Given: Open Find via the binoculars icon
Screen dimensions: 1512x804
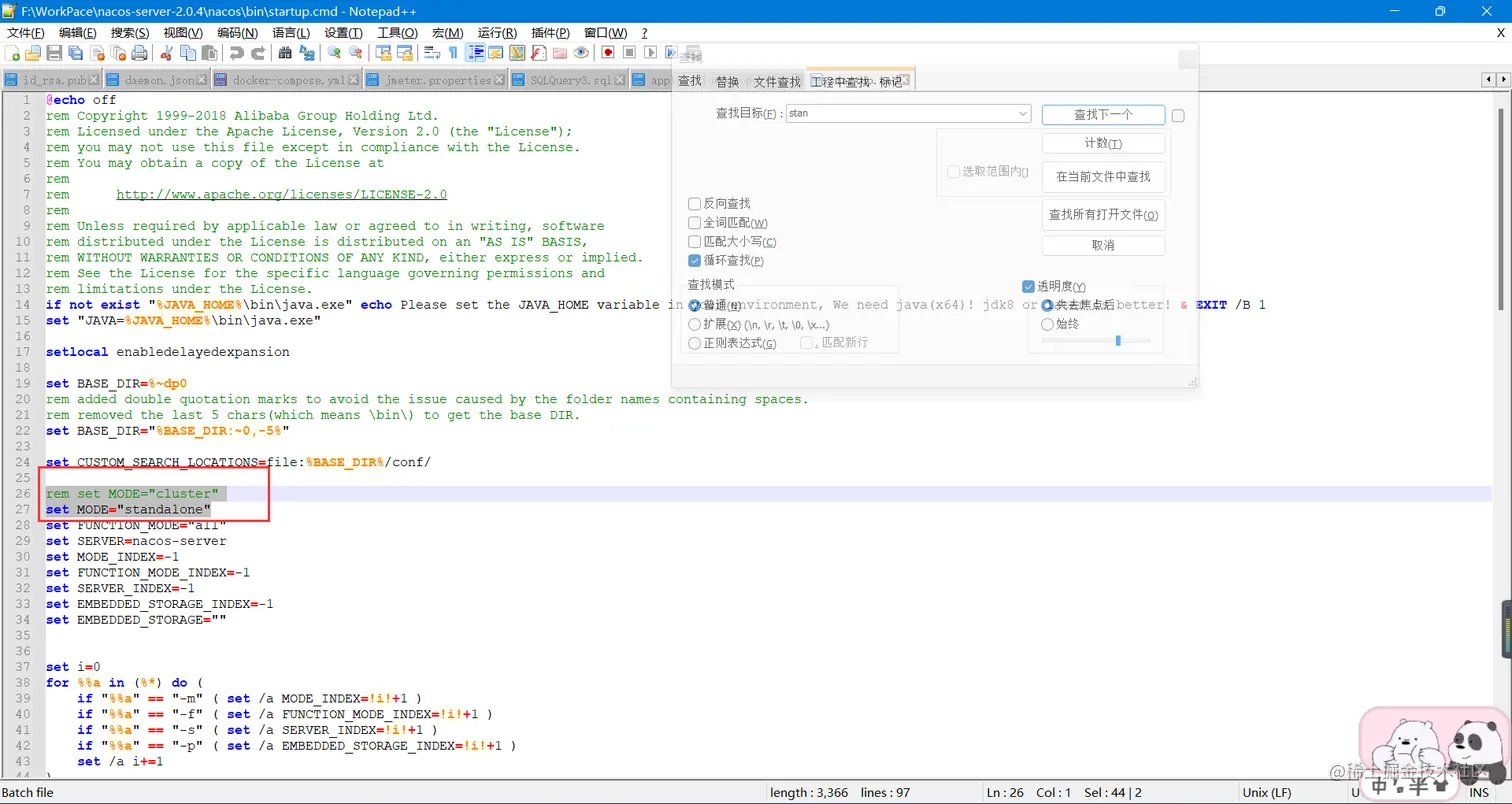Looking at the screenshot, I should tap(285, 52).
